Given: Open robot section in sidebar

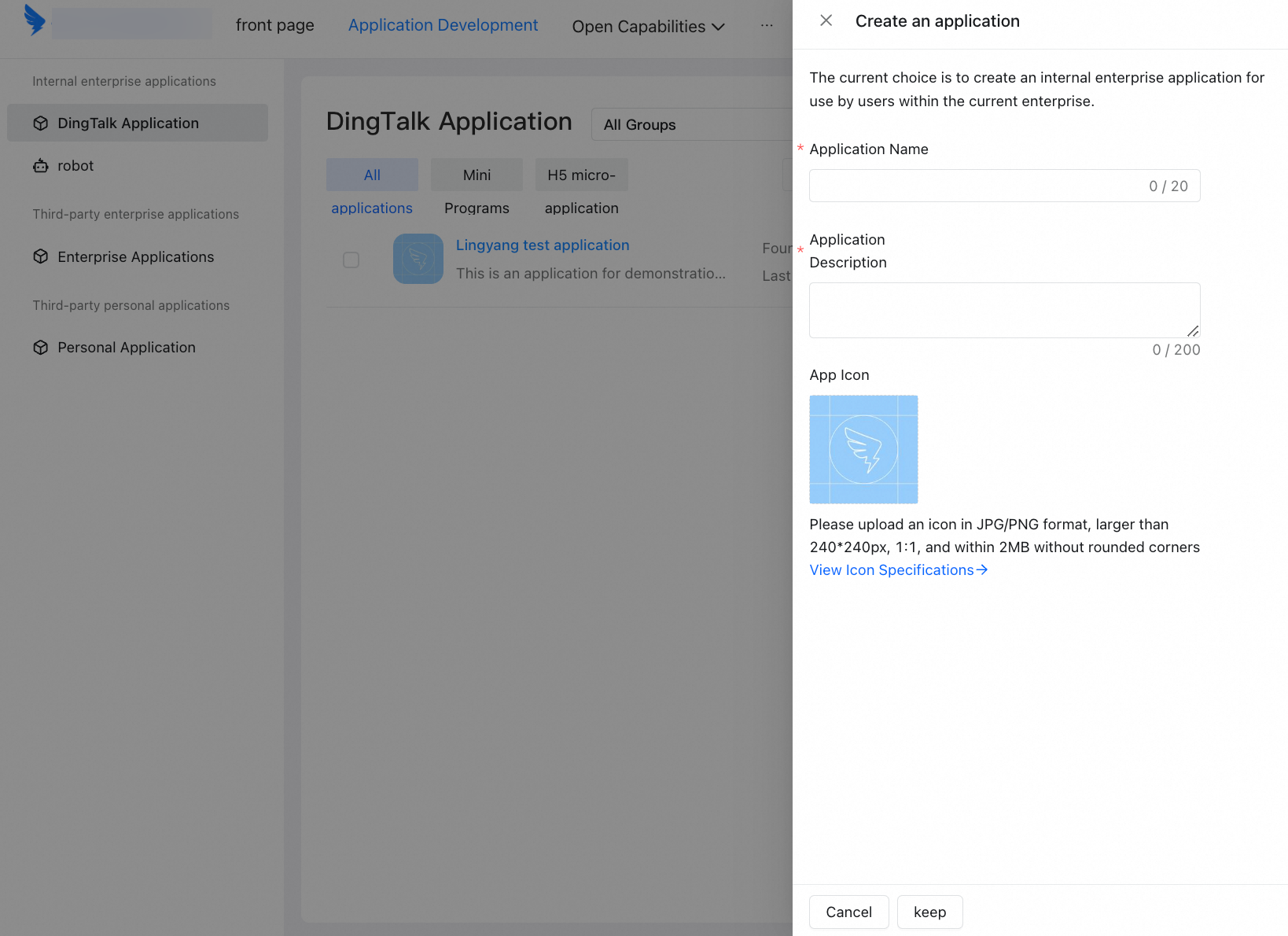Looking at the screenshot, I should (138, 166).
